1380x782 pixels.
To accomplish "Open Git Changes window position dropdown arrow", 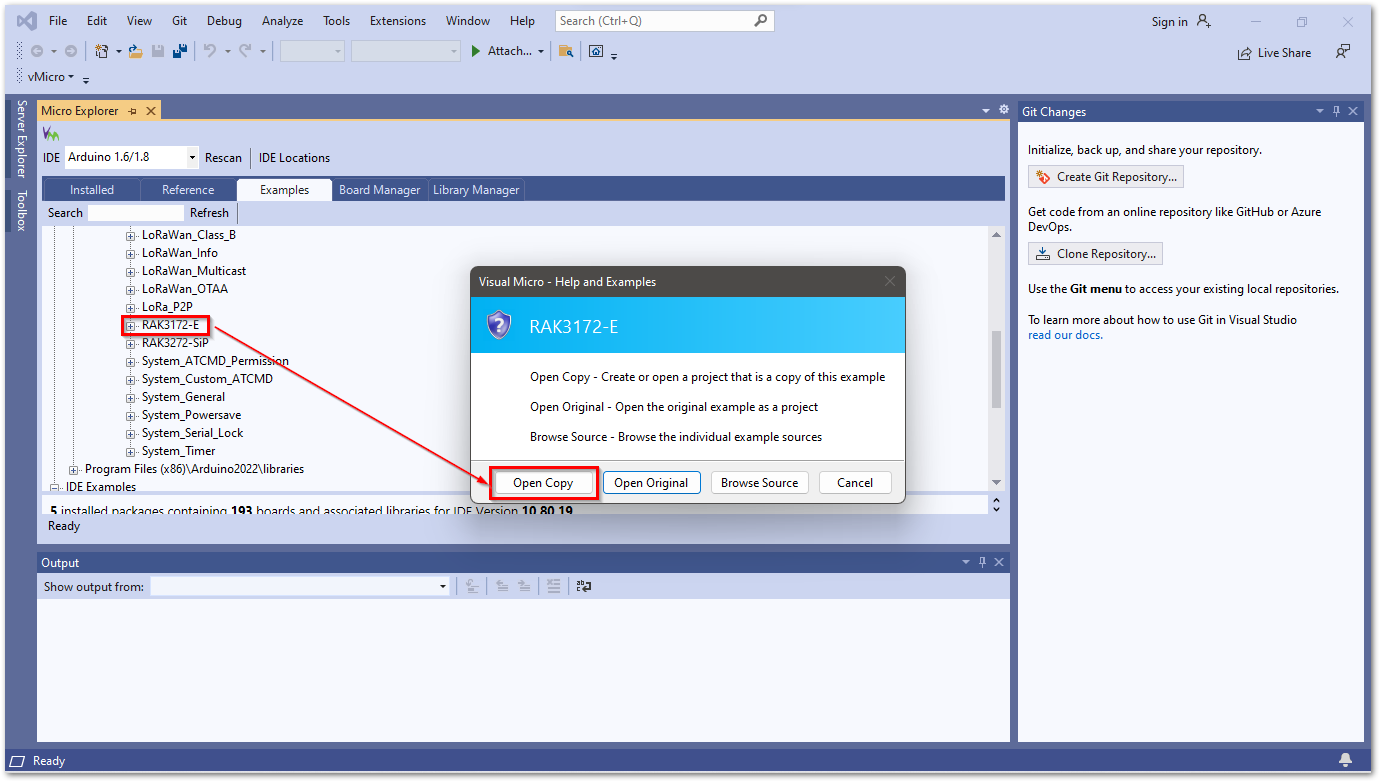I will coord(1320,112).
